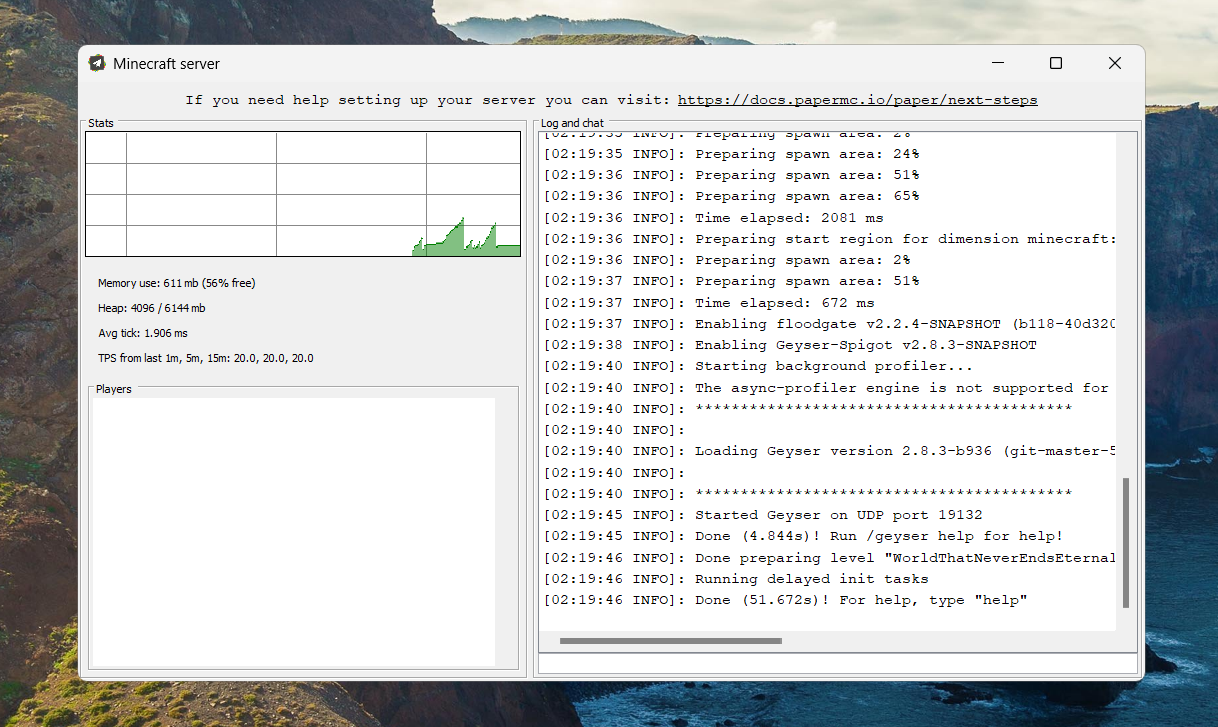Image resolution: width=1218 pixels, height=727 pixels.
Task: Minimize the Minecraft server window
Action: [x=997, y=63]
